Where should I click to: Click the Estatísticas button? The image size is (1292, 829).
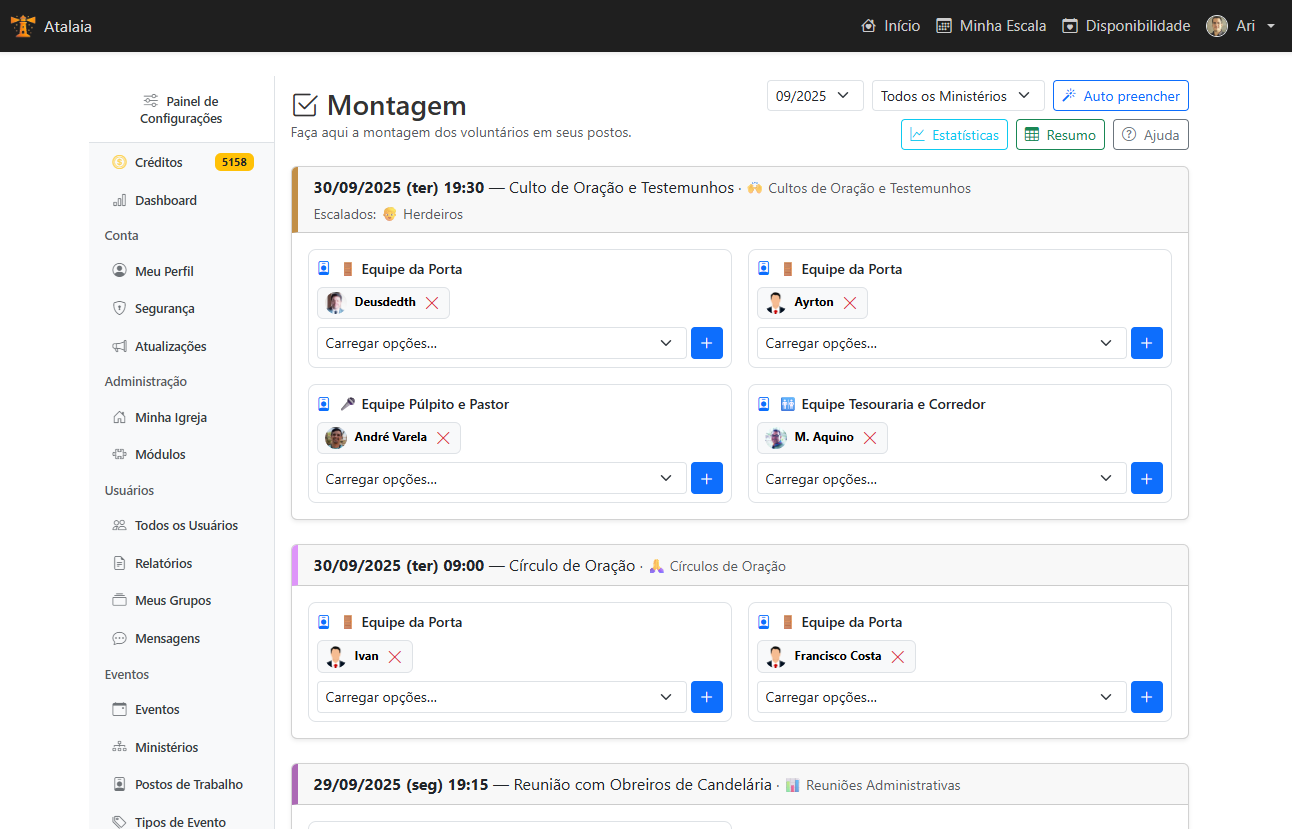(x=954, y=135)
